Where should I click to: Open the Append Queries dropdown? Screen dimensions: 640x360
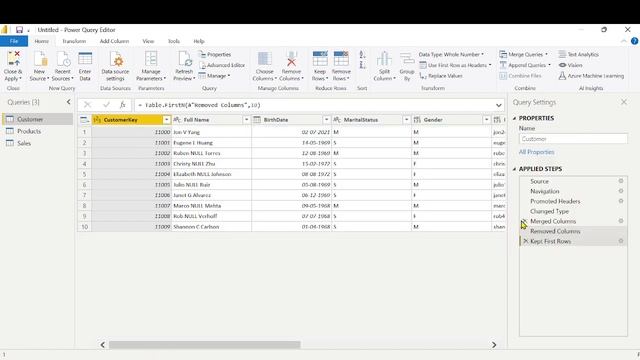click(525, 65)
